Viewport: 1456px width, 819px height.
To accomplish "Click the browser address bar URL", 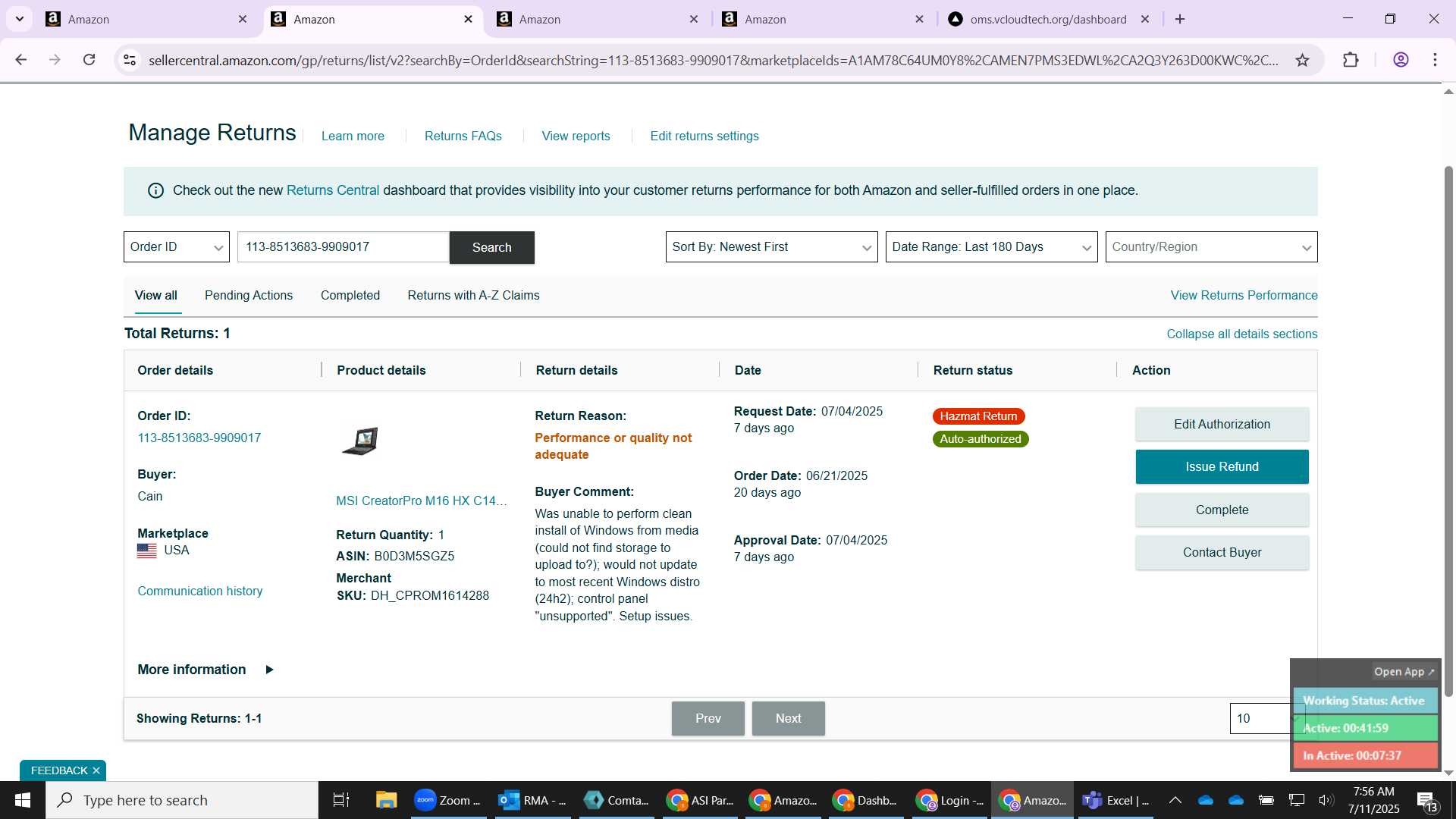I will coord(713,60).
